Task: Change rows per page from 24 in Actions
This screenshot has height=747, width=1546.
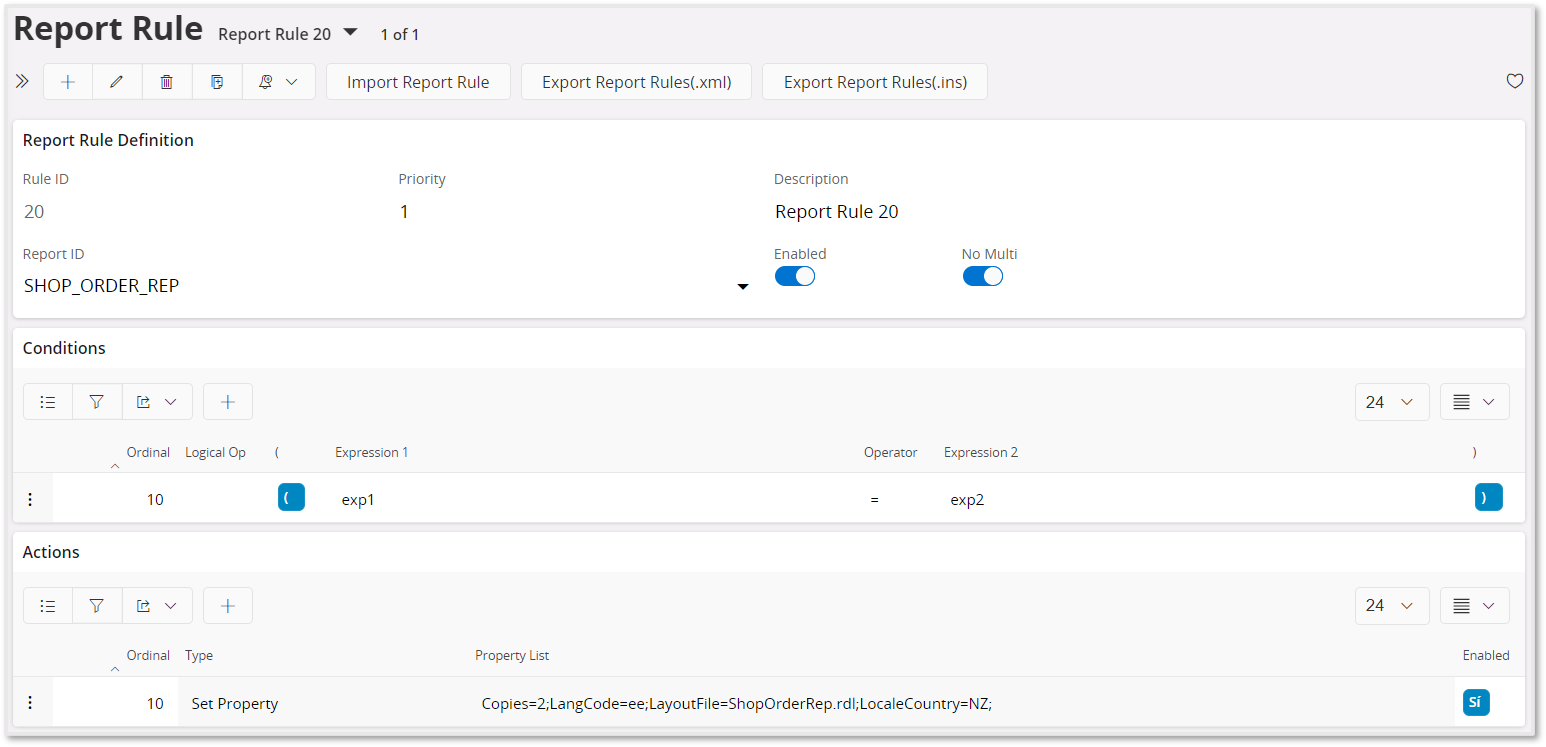Action: 1392,605
